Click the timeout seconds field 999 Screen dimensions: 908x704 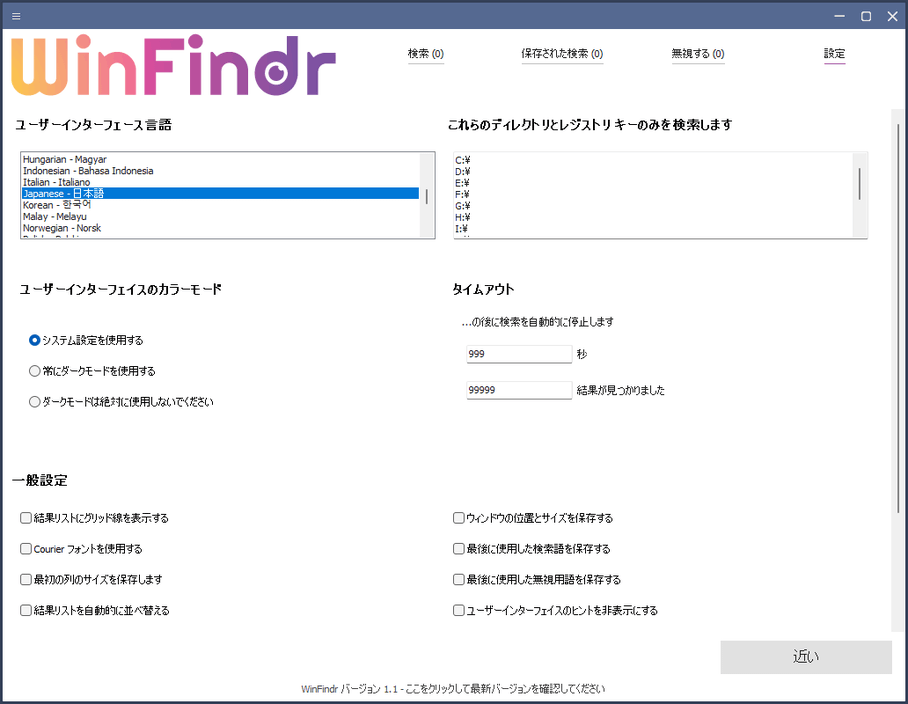519,354
